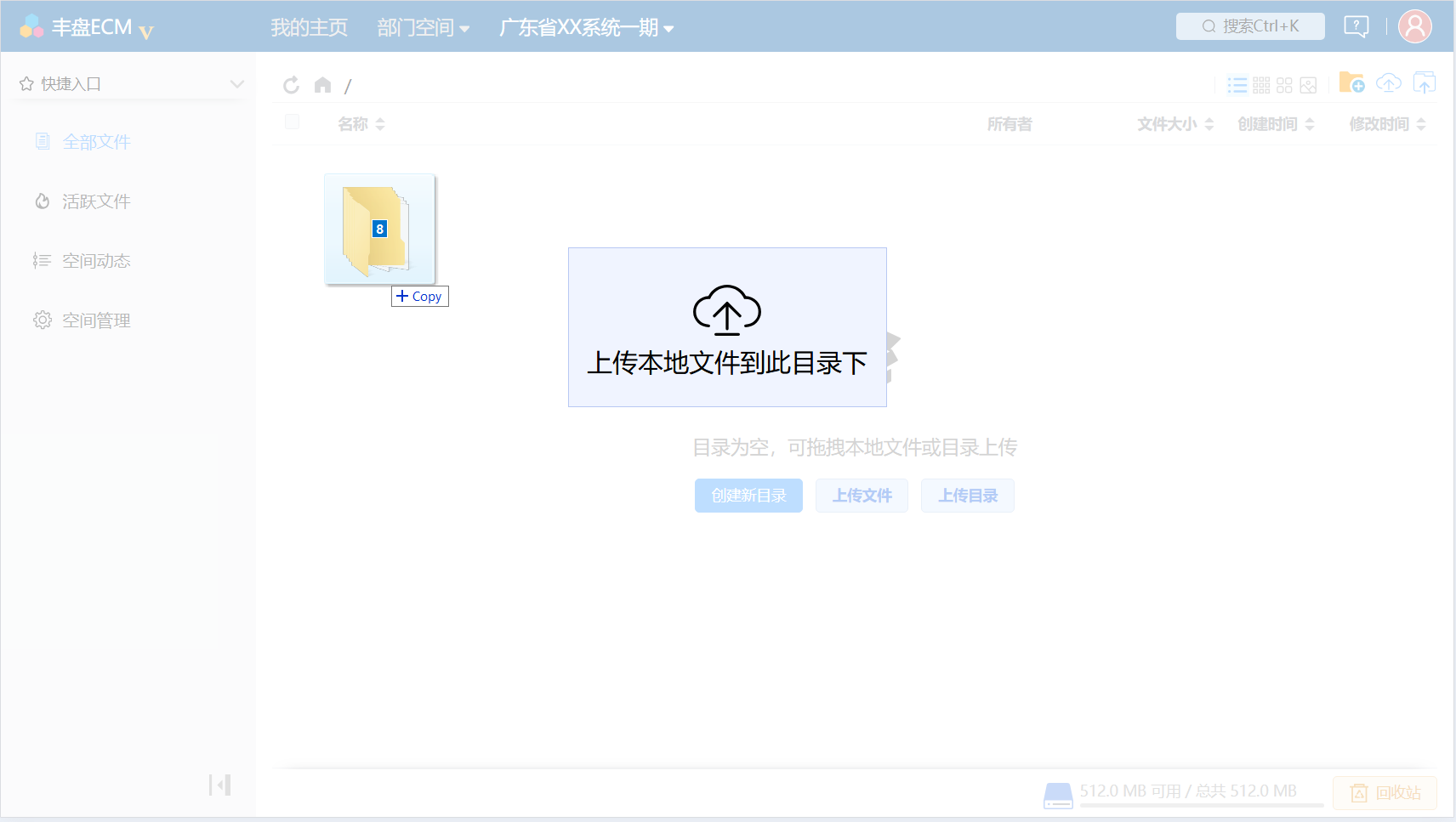Click the upload folder toolbar icon

(1425, 82)
